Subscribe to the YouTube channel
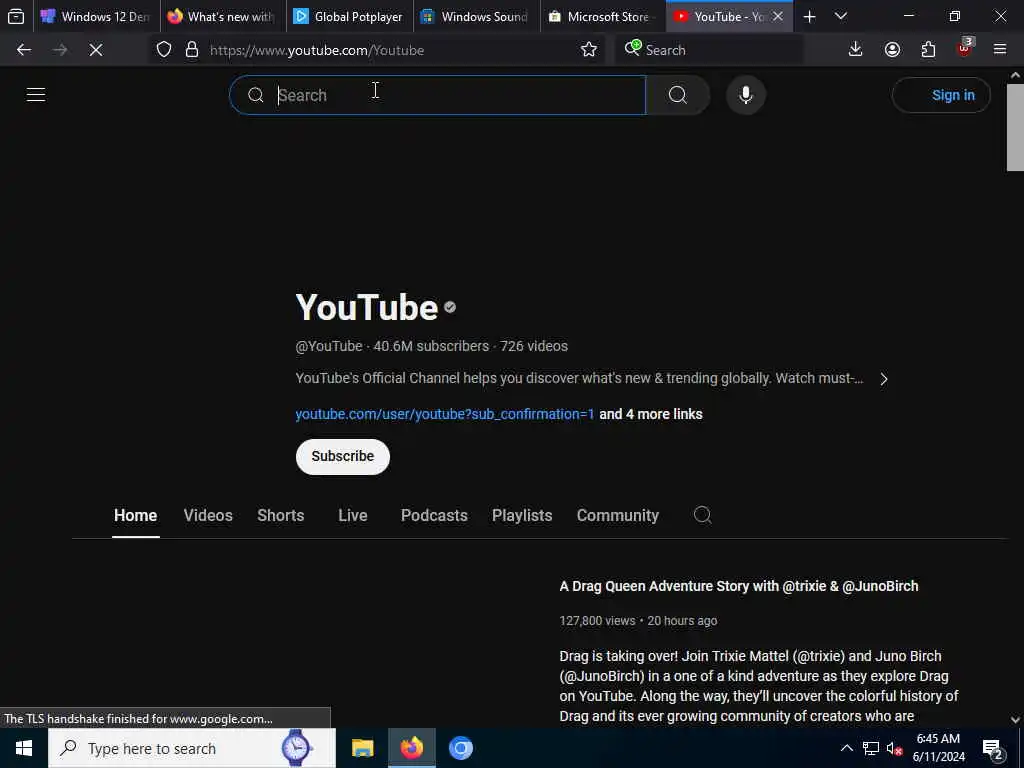The height and width of the screenshot is (768, 1024). click(x=343, y=456)
